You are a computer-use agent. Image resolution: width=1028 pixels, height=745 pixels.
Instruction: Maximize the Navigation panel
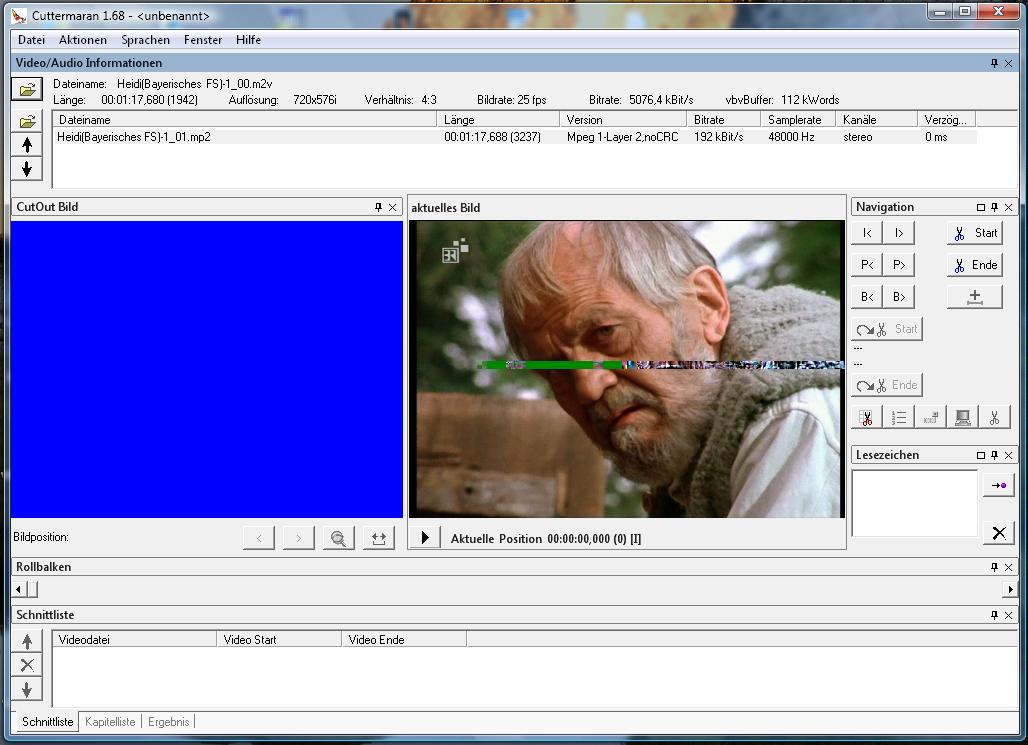(981, 207)
